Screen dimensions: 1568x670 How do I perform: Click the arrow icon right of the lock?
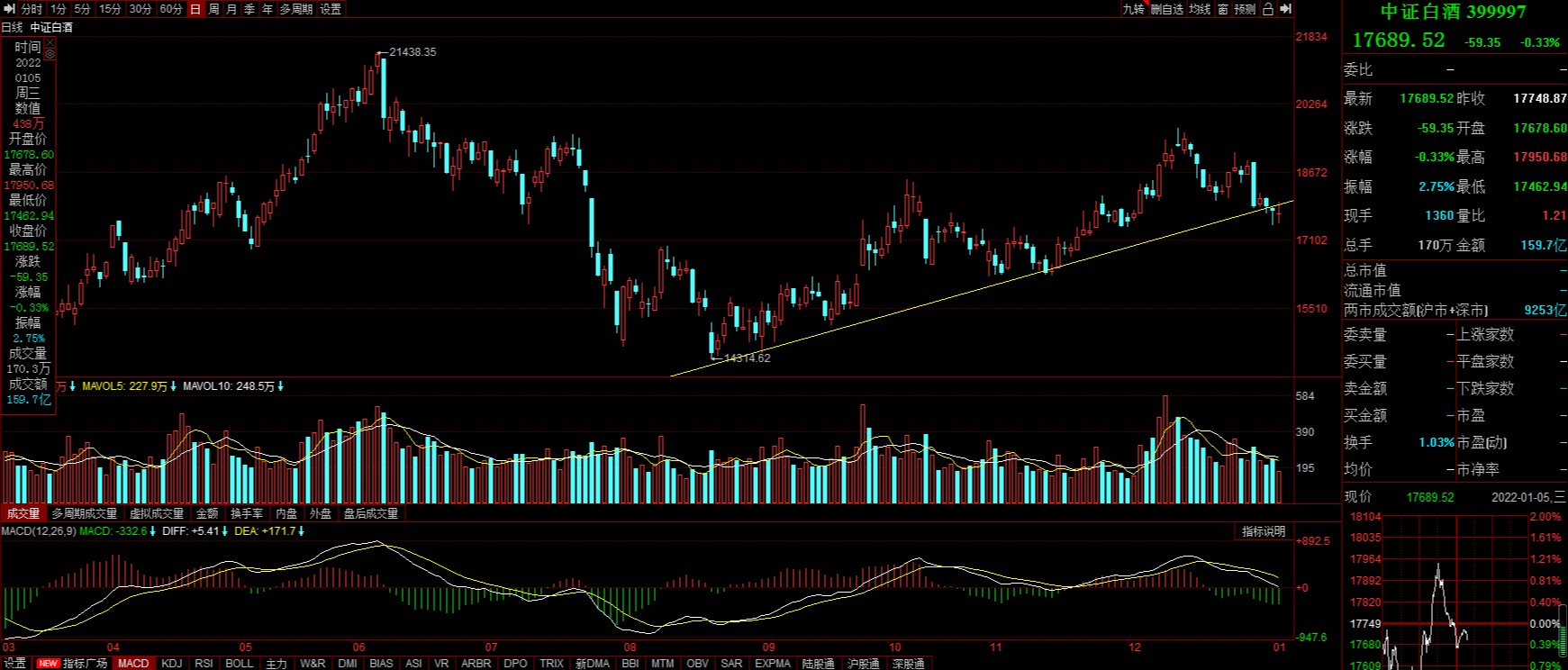(1285, 8)
